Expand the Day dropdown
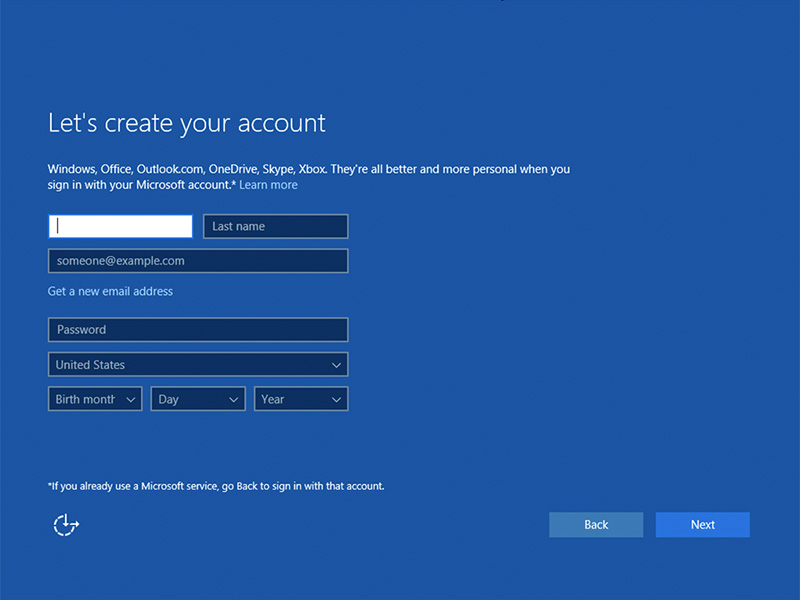This screenshot has height=600, width=800. pyautogui.click(x=198, y=398)
